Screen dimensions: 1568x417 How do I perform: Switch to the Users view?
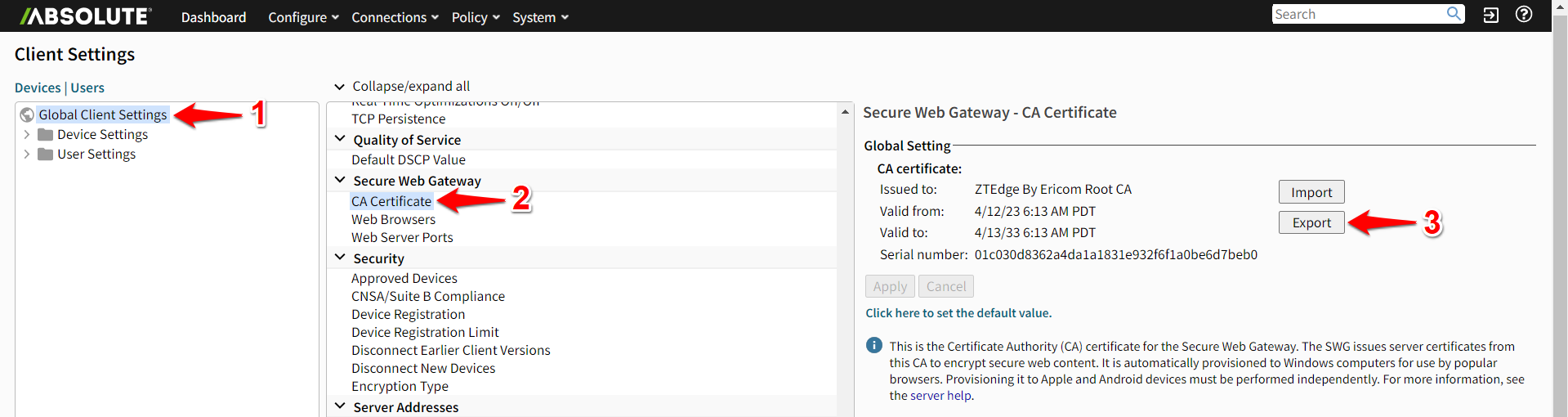[87, 87]
